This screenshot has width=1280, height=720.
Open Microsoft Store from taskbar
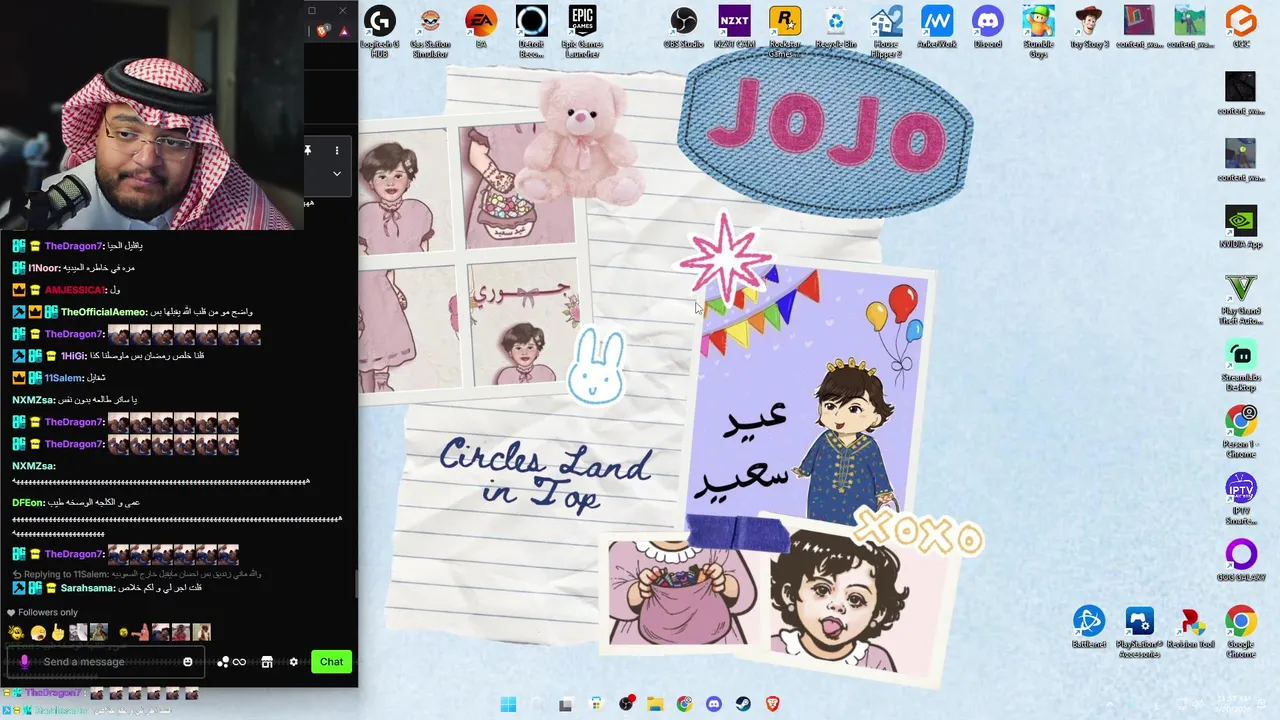tap(596, 704)
